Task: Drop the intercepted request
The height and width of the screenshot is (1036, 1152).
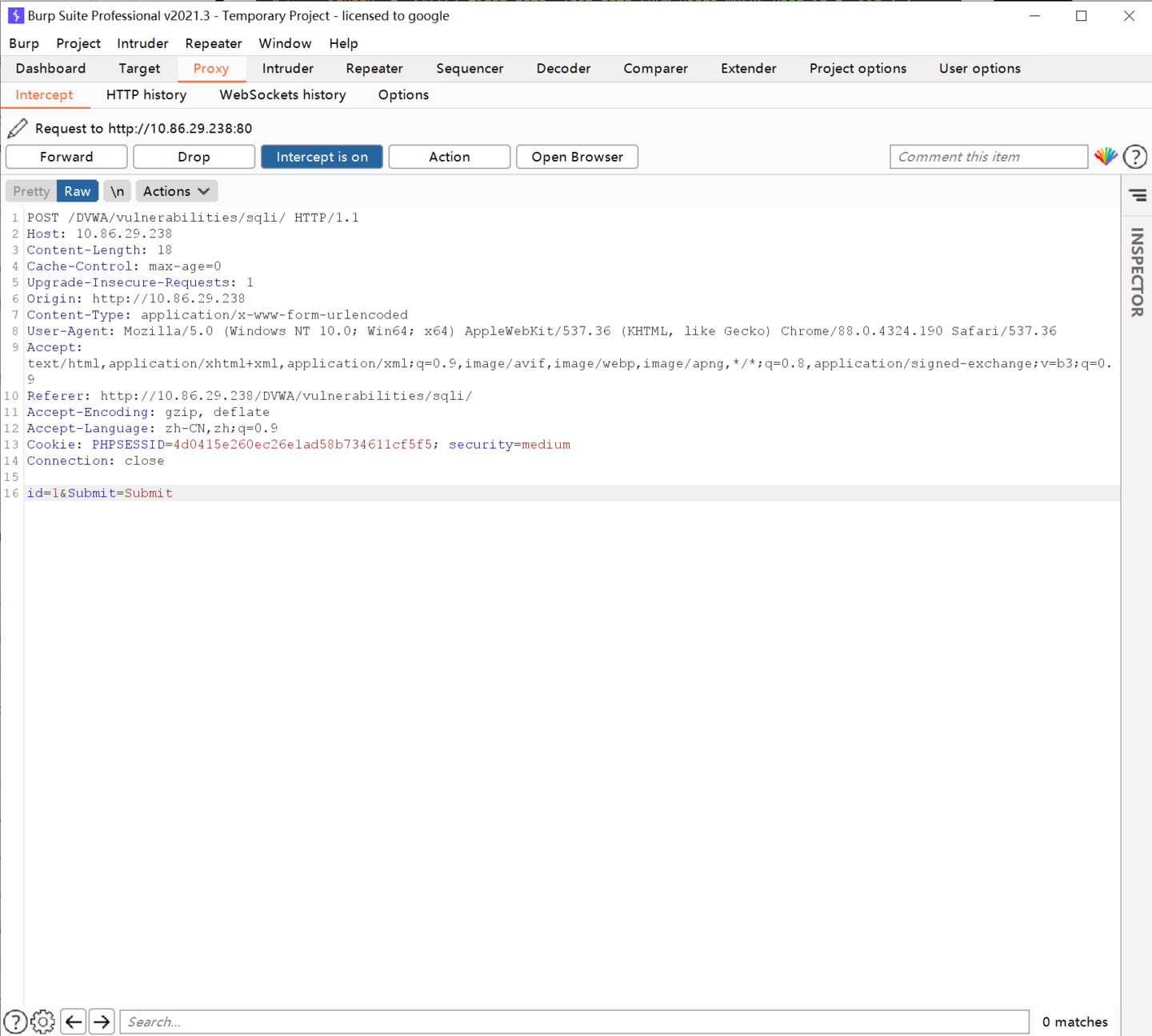Action: point(194,157)
